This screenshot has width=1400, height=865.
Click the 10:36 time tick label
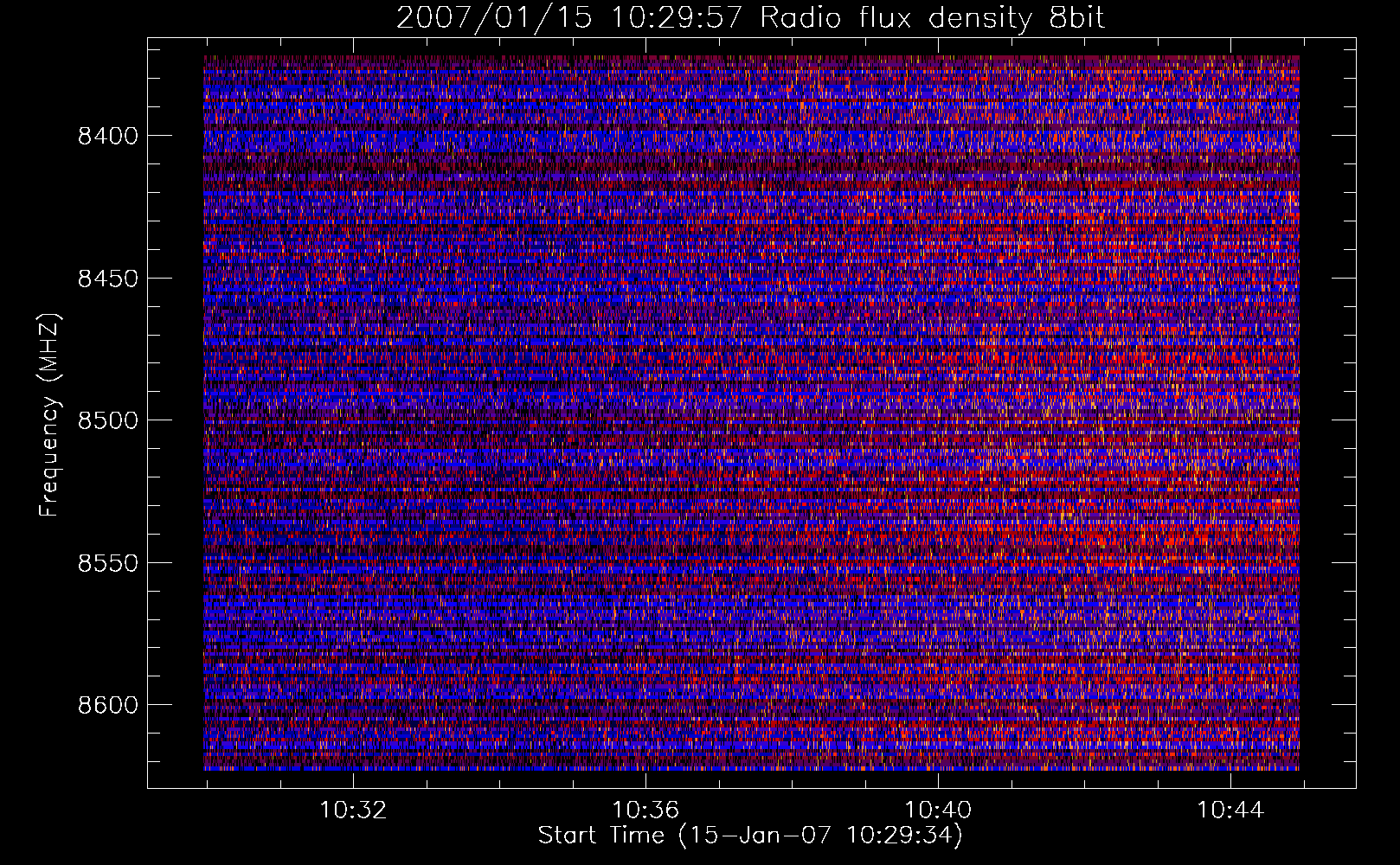point(645,811)
